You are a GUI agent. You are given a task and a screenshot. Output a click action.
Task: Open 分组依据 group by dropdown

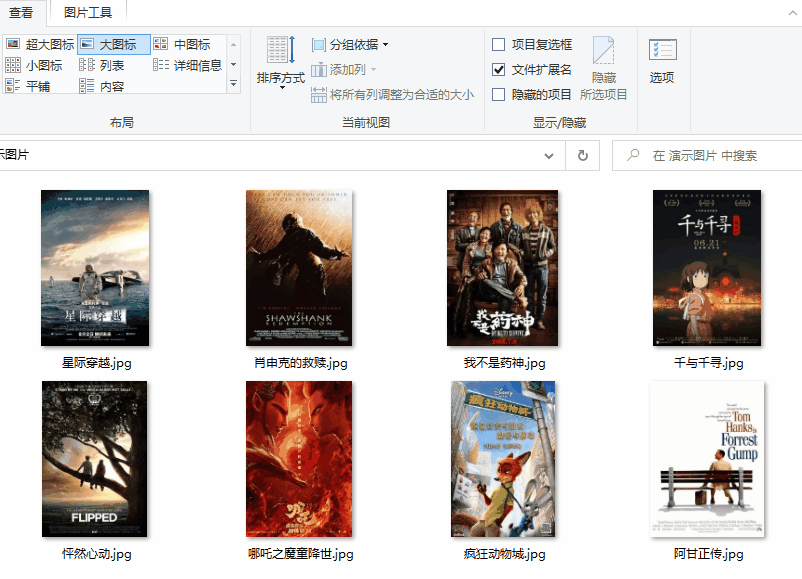coord(350,45)
